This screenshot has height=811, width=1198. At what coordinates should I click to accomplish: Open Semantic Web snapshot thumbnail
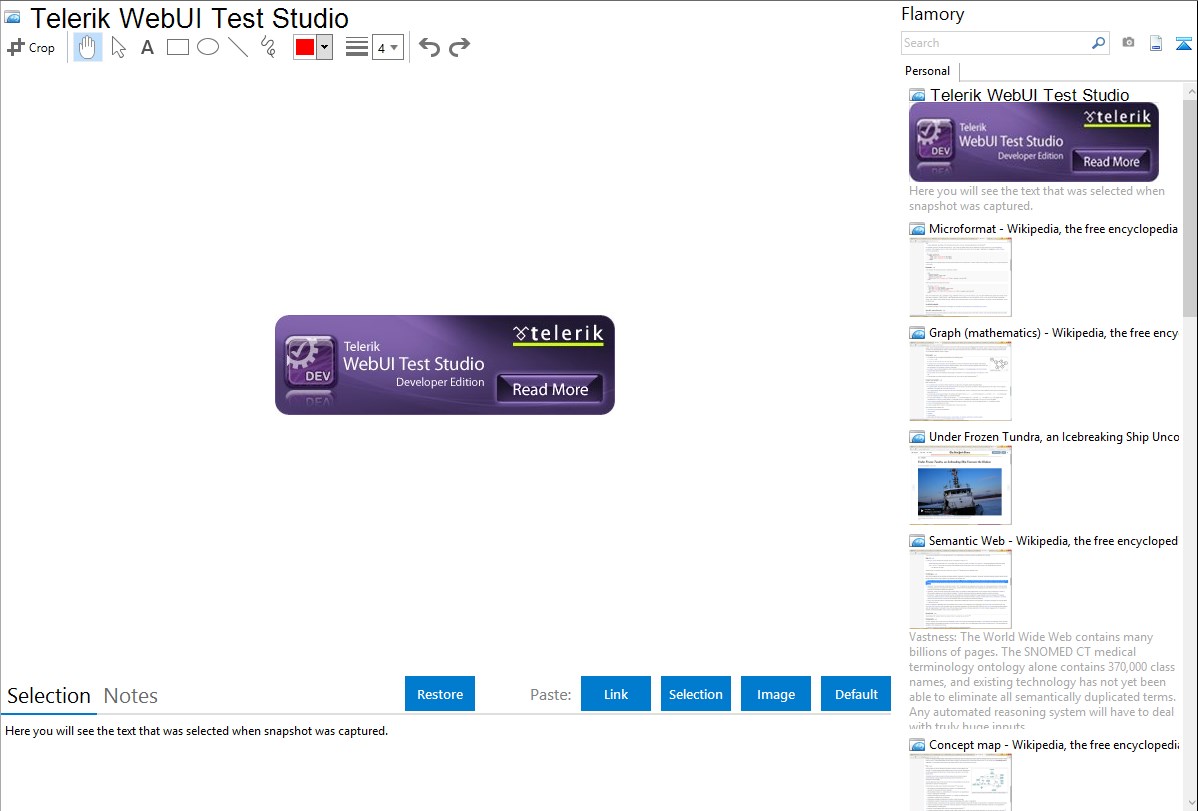click(x=960, y=589)
